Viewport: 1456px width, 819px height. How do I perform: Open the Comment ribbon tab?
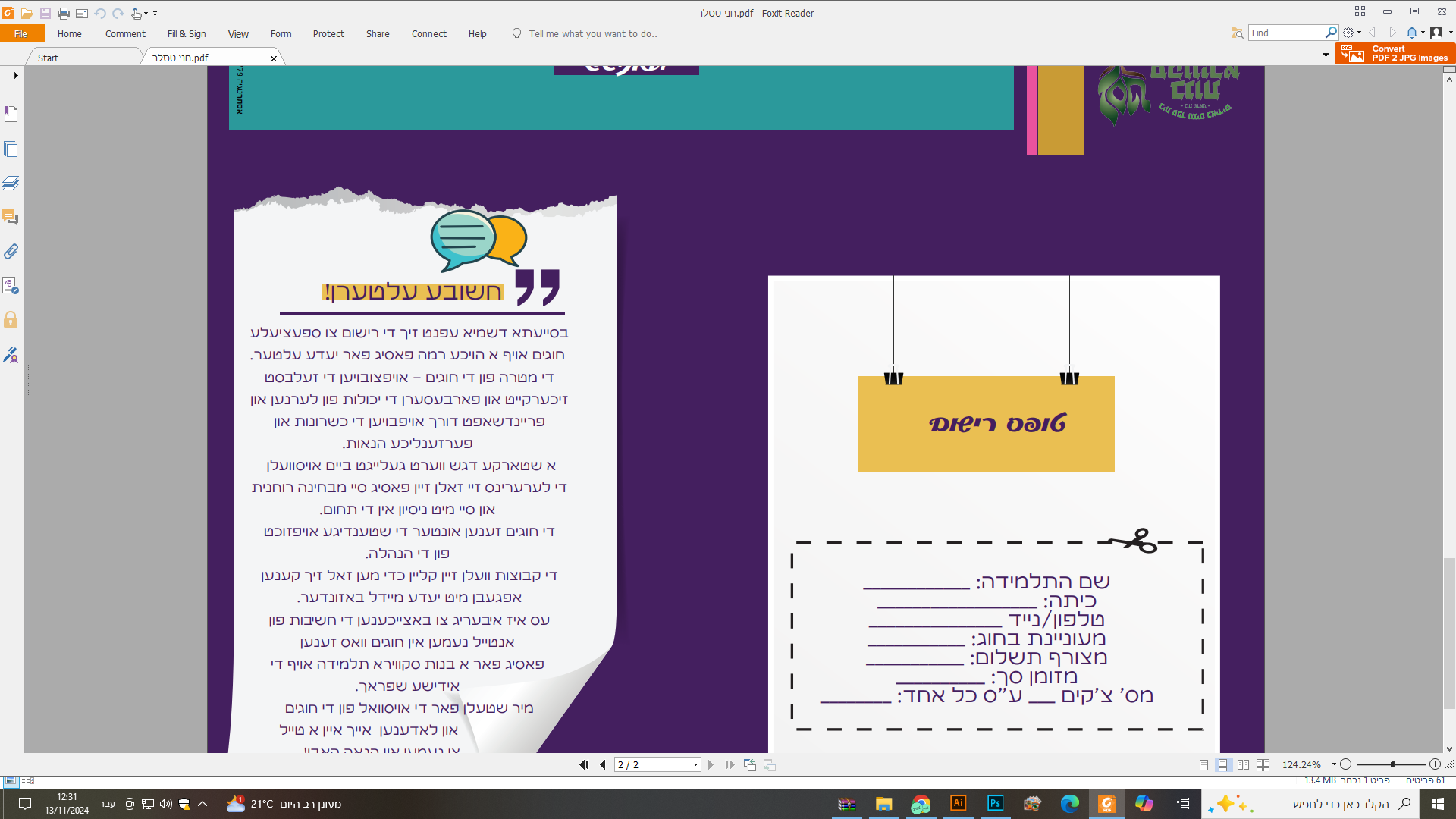pyautogui.click(x=125, y=33)
